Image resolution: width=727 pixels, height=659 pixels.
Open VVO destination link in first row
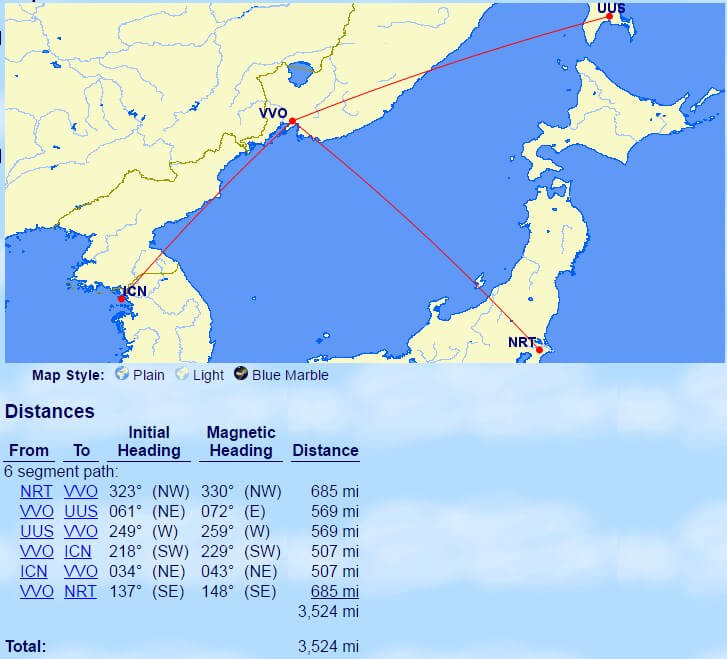[x=80, y=491]
